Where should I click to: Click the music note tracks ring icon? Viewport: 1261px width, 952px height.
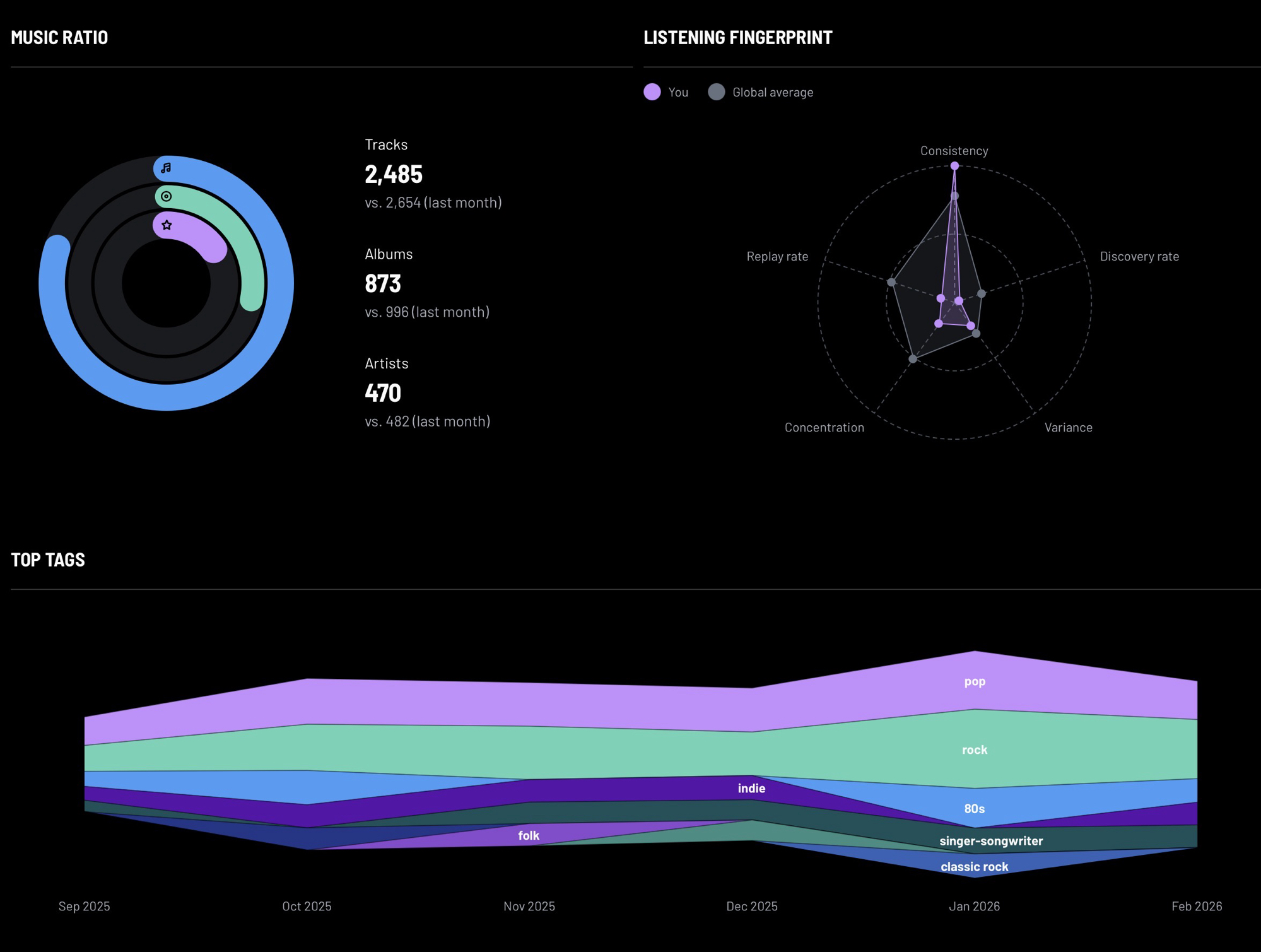[x=166, y=168]
